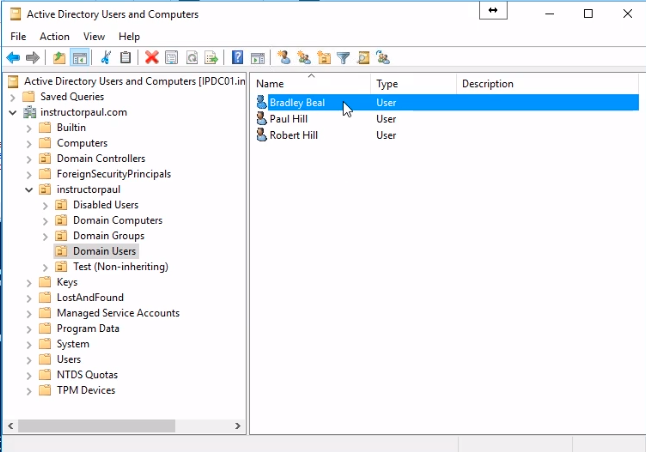This screenshot has width=646, height=452.
Task: Click the red Delete X icon
Action: (x=152, y=58)
